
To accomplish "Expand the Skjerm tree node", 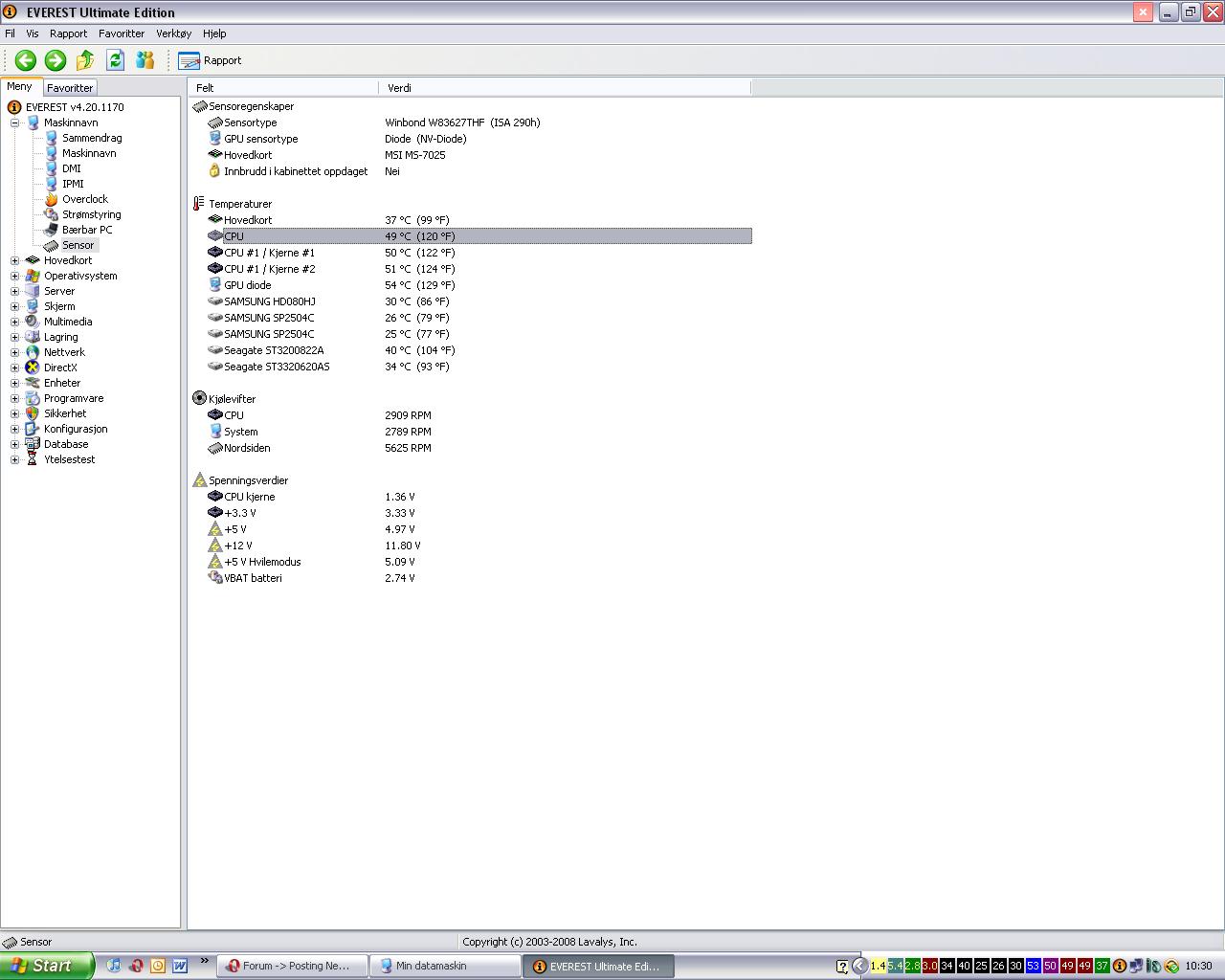I will (14, 306).
